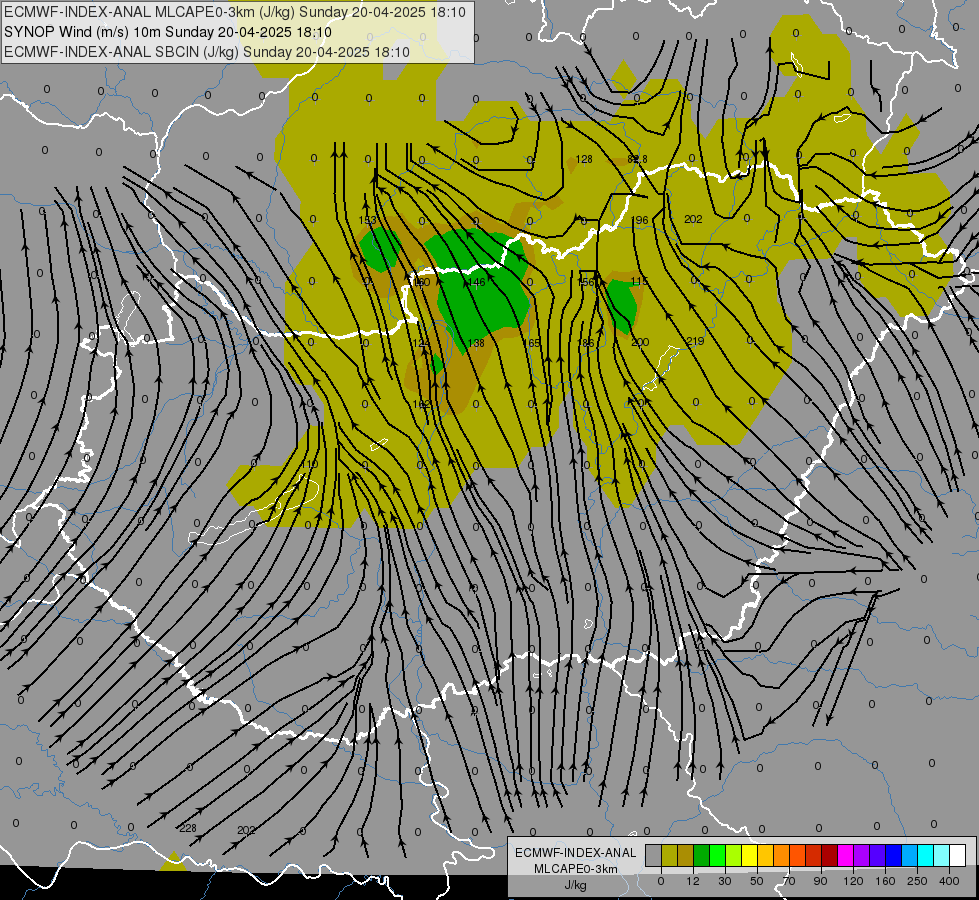Select the legend tick value 90

[x=821, y=881]
